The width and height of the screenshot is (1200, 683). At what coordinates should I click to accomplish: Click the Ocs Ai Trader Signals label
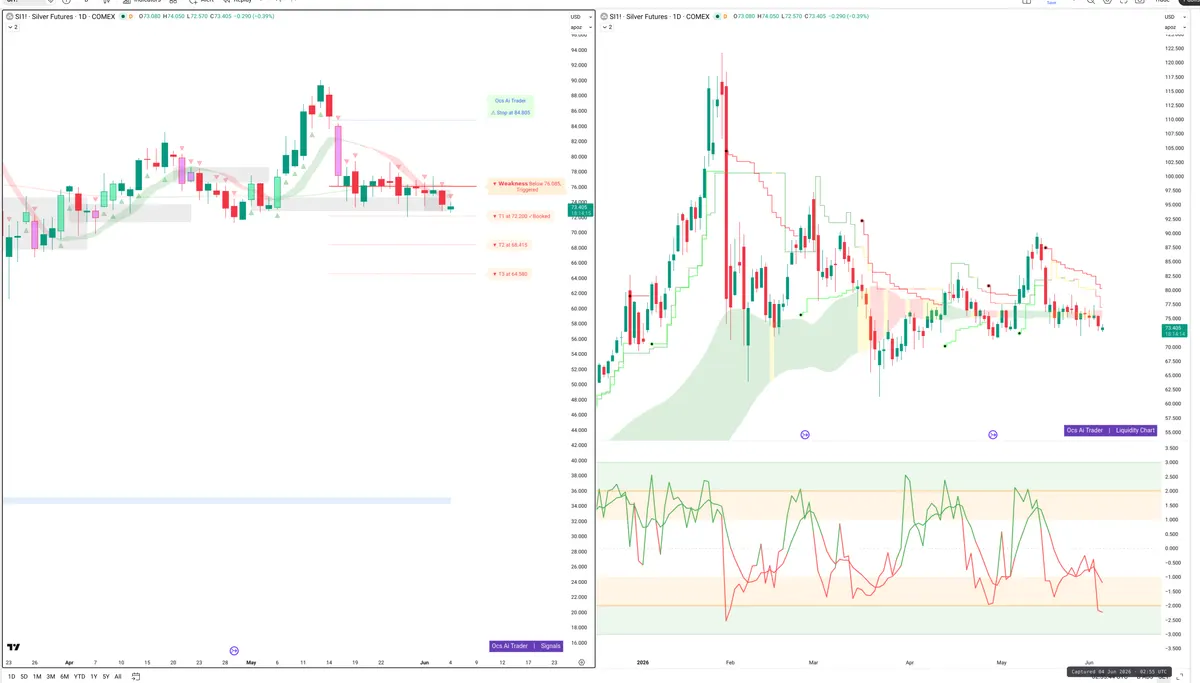tap(526, 646)
